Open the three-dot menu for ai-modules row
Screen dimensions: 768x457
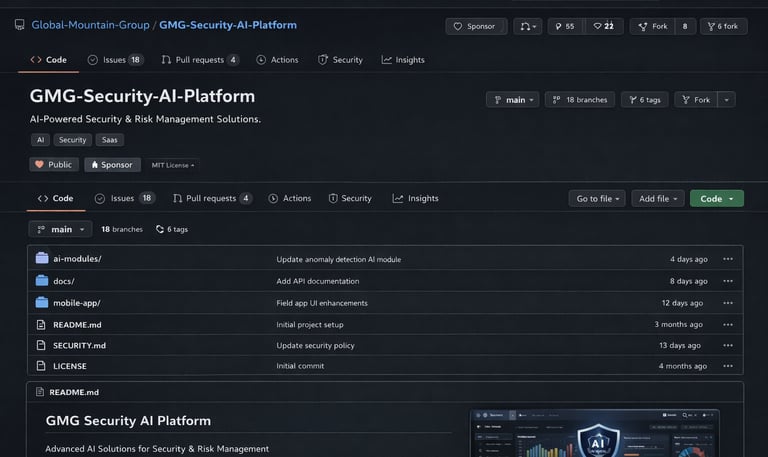coord(728,259)
